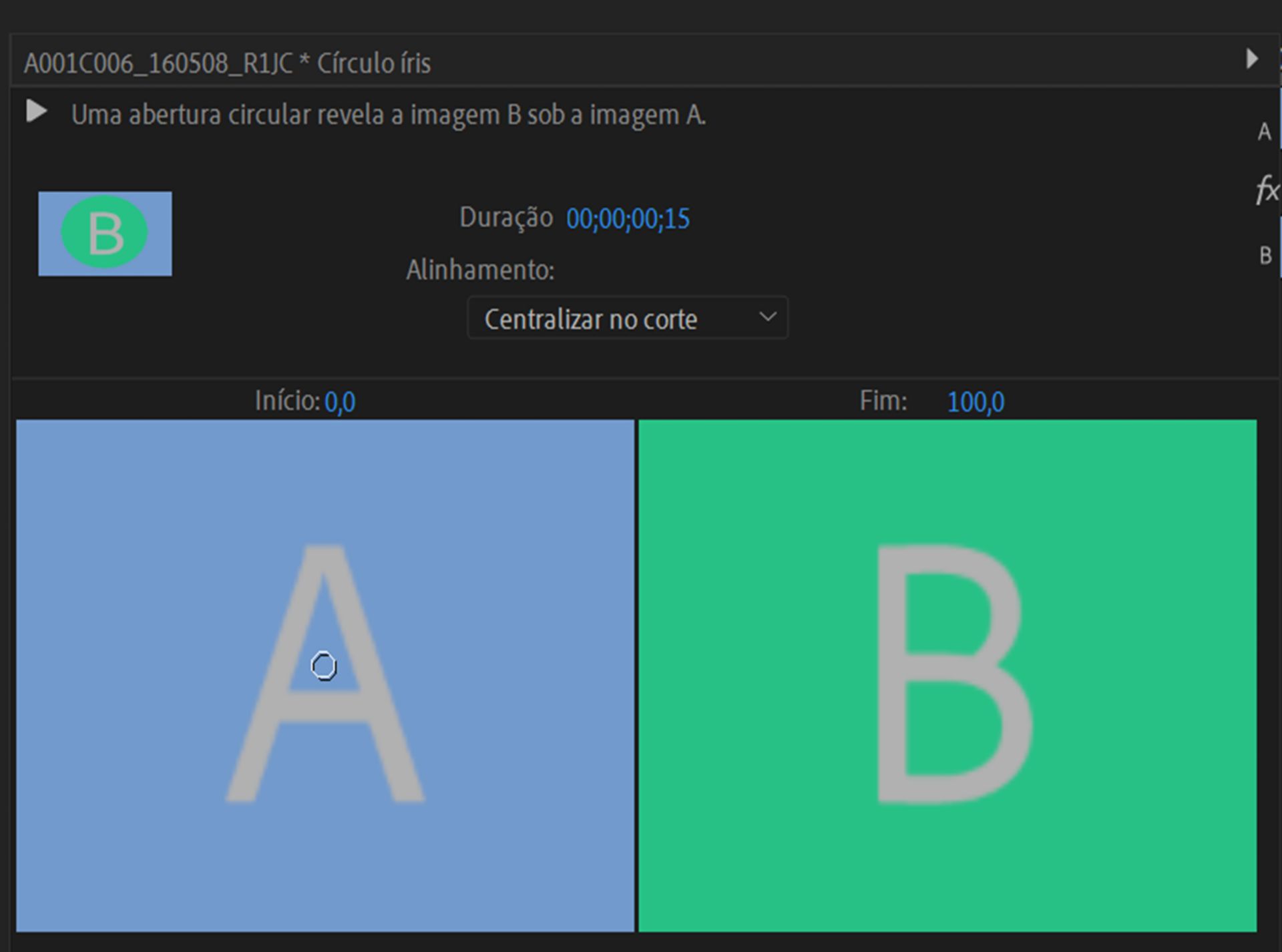
Task: Select the iris center circle handle
Action: [x=324, y=666]
